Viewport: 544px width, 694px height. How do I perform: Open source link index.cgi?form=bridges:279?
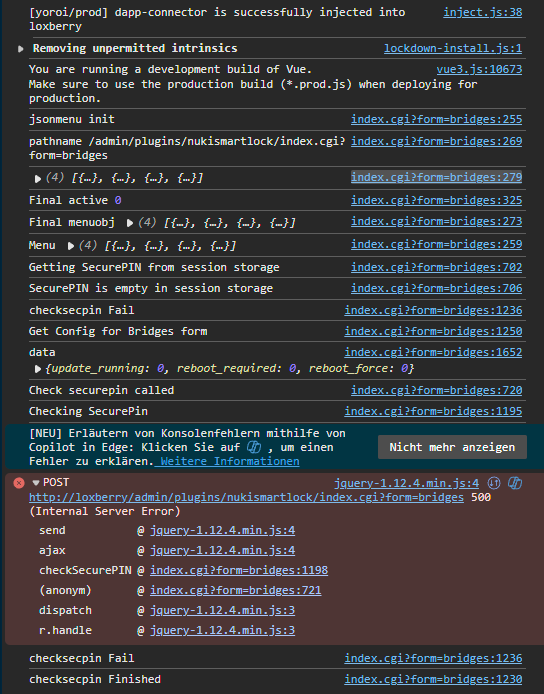pyautogui.click(x=436, y=177)
